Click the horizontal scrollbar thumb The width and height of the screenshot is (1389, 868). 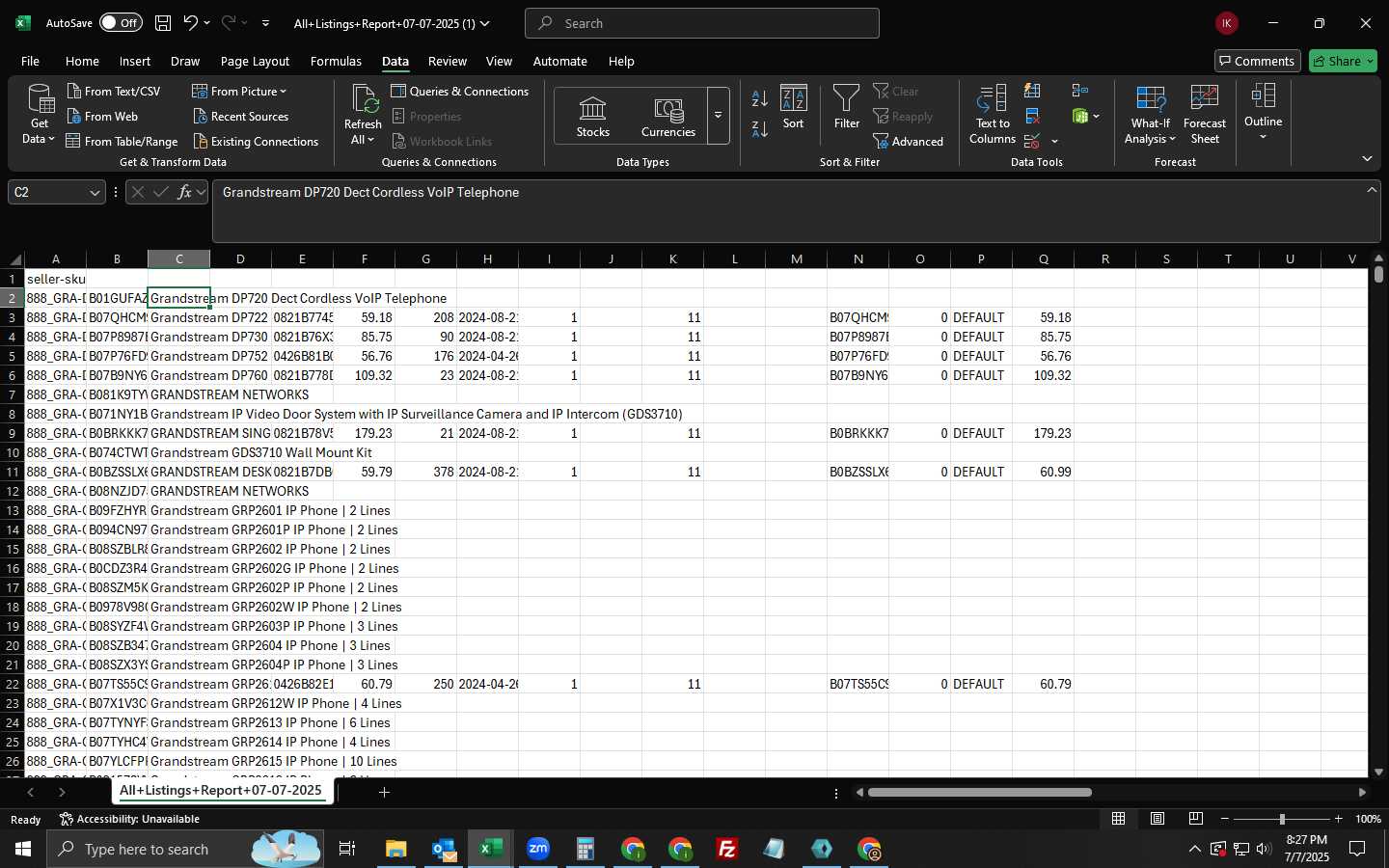click(979, 792)
